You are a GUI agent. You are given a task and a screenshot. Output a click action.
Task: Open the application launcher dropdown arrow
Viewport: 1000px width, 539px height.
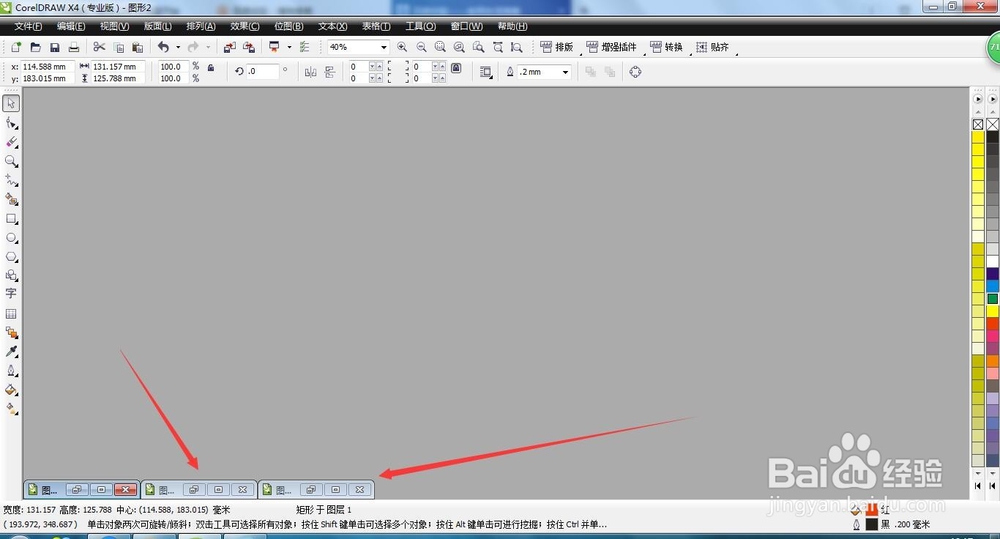[x=289, y=47]
